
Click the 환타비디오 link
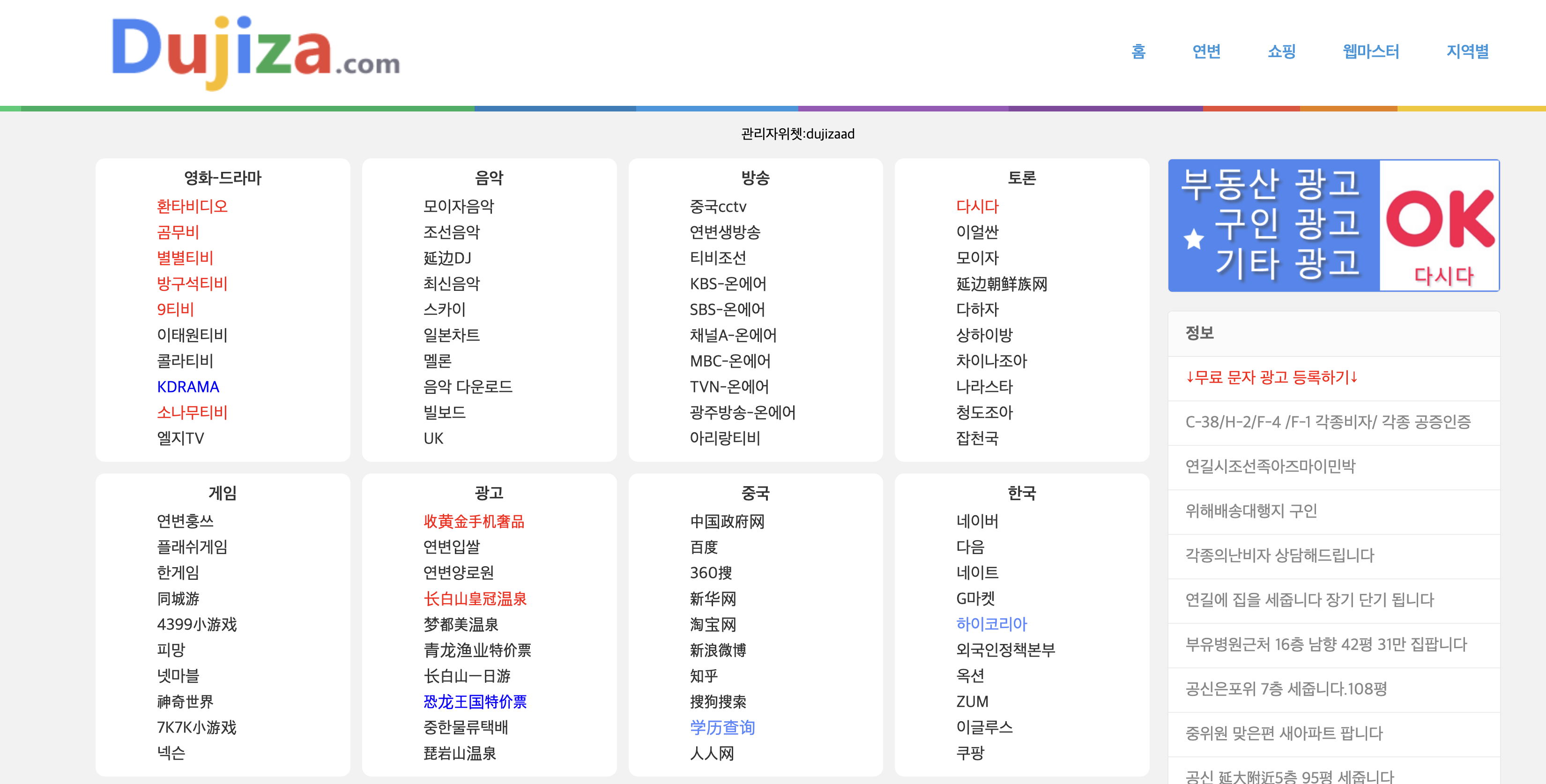coord(192,207)
